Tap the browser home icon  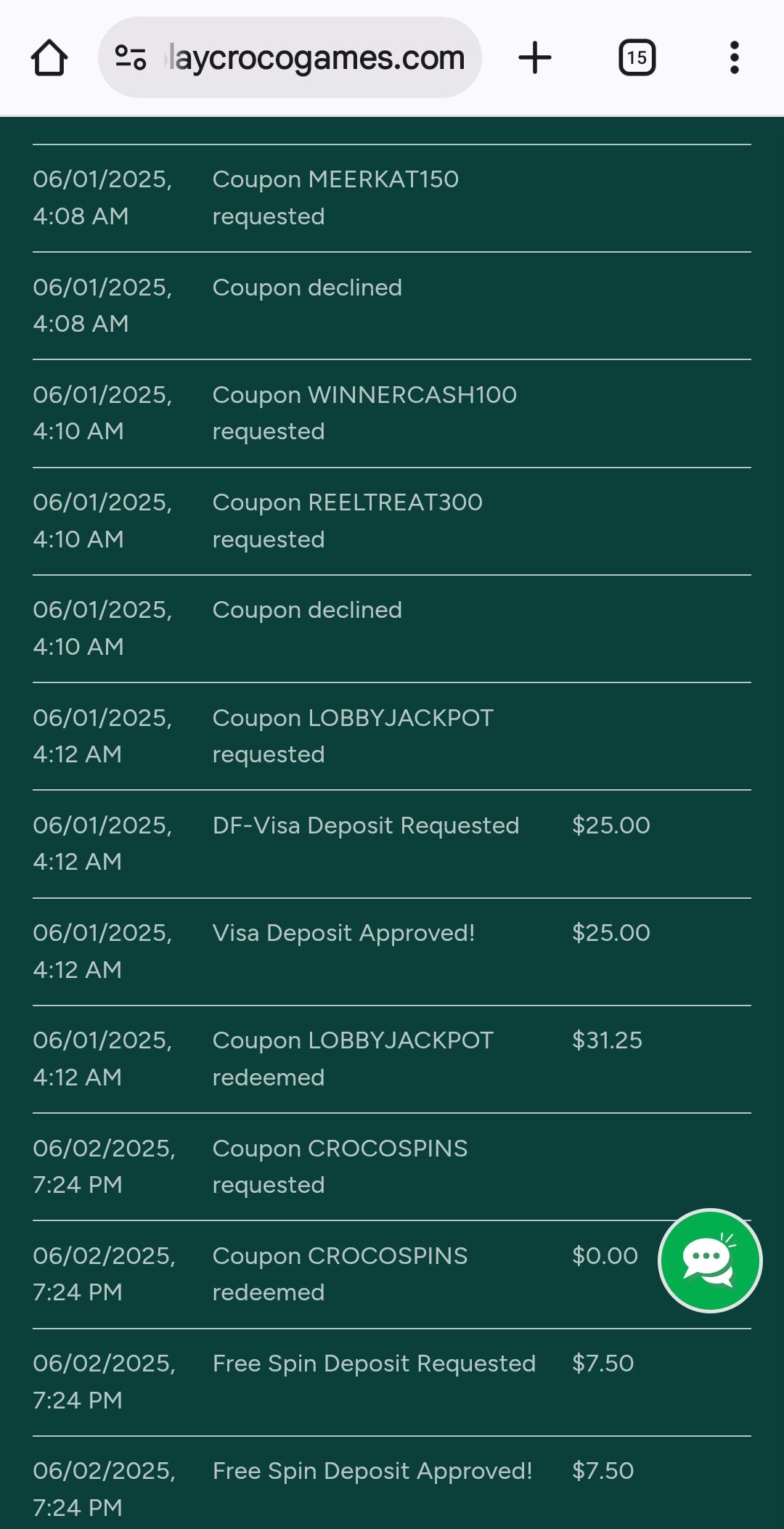pyautogui.click(x=49, y=58)
